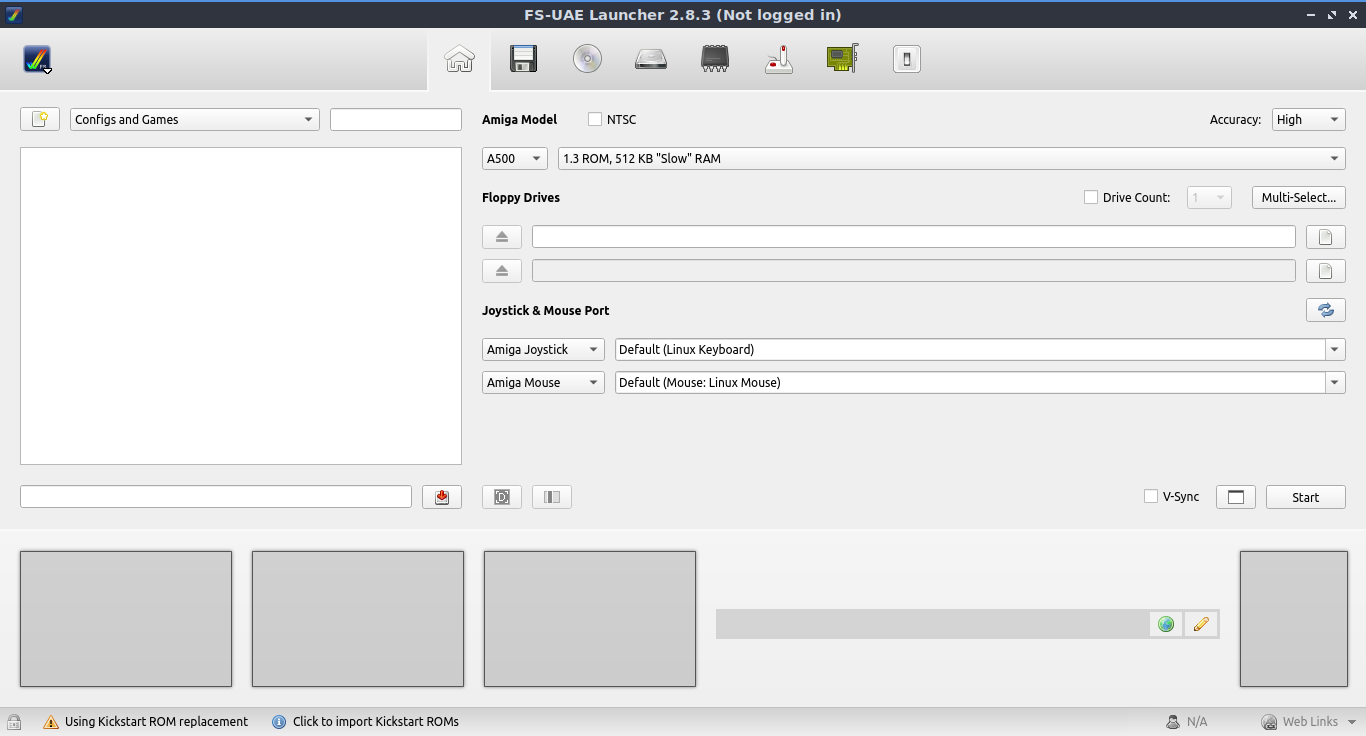Eject the second floppy drive
The image size is (1366, 736).
coord(502,271)
